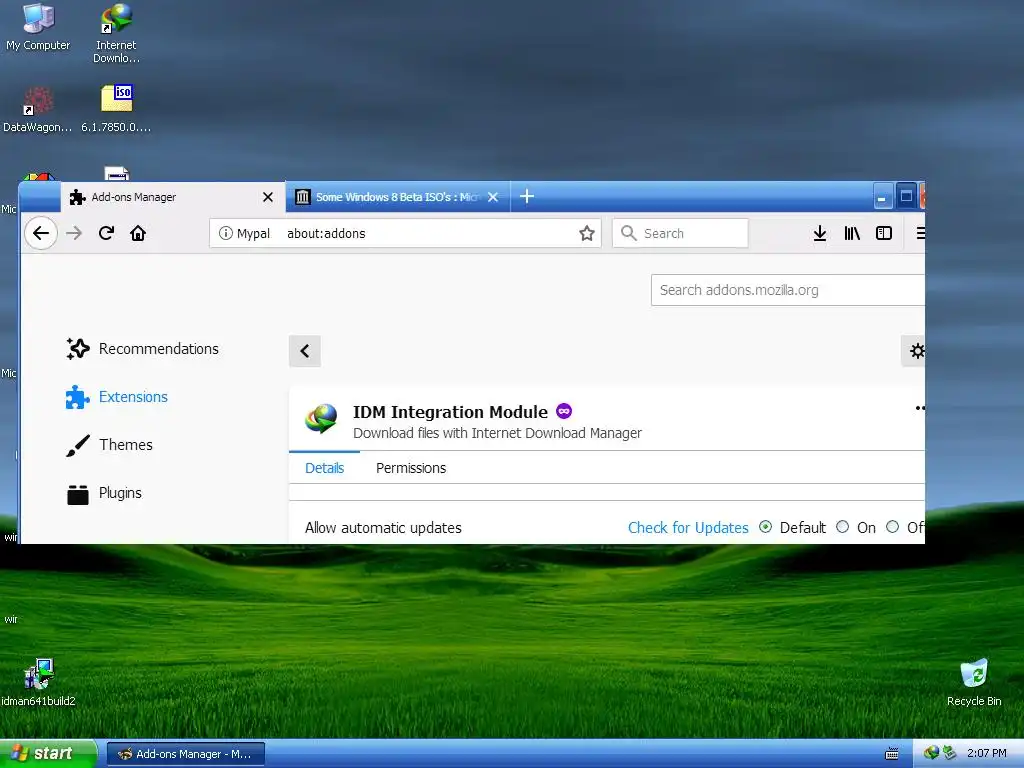
Task: Click Add-ons Manager taskbar button
Action: [185, 754]
